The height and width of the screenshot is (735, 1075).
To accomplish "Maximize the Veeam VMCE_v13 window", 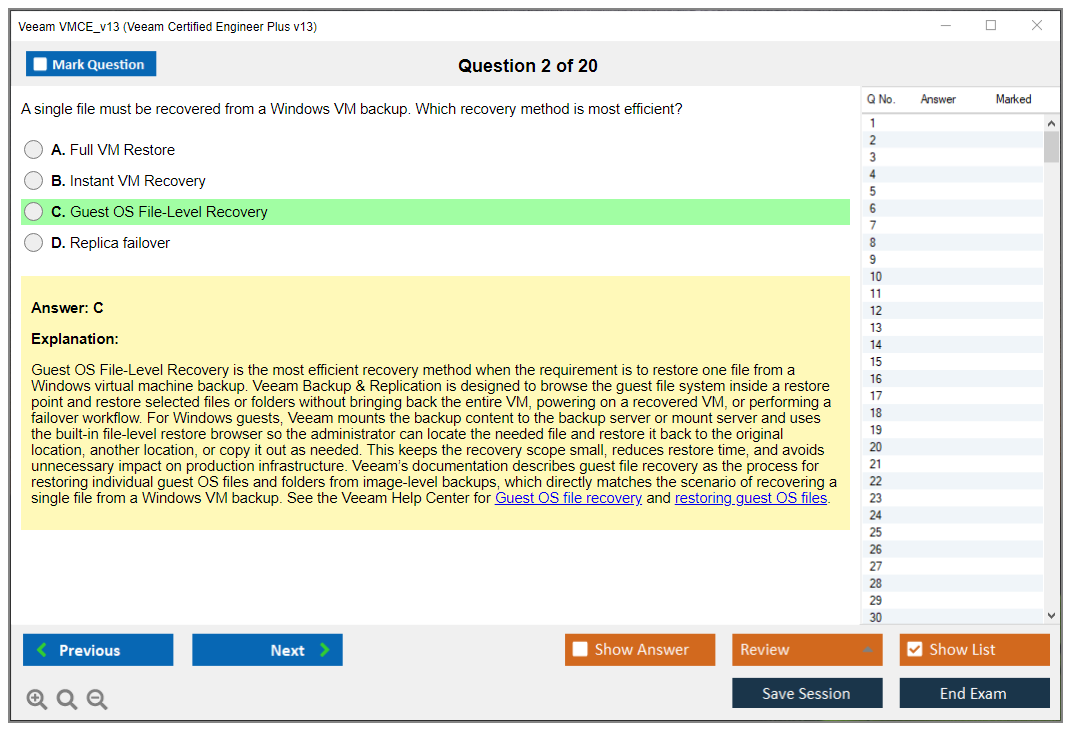I will (x=991, y=25).
